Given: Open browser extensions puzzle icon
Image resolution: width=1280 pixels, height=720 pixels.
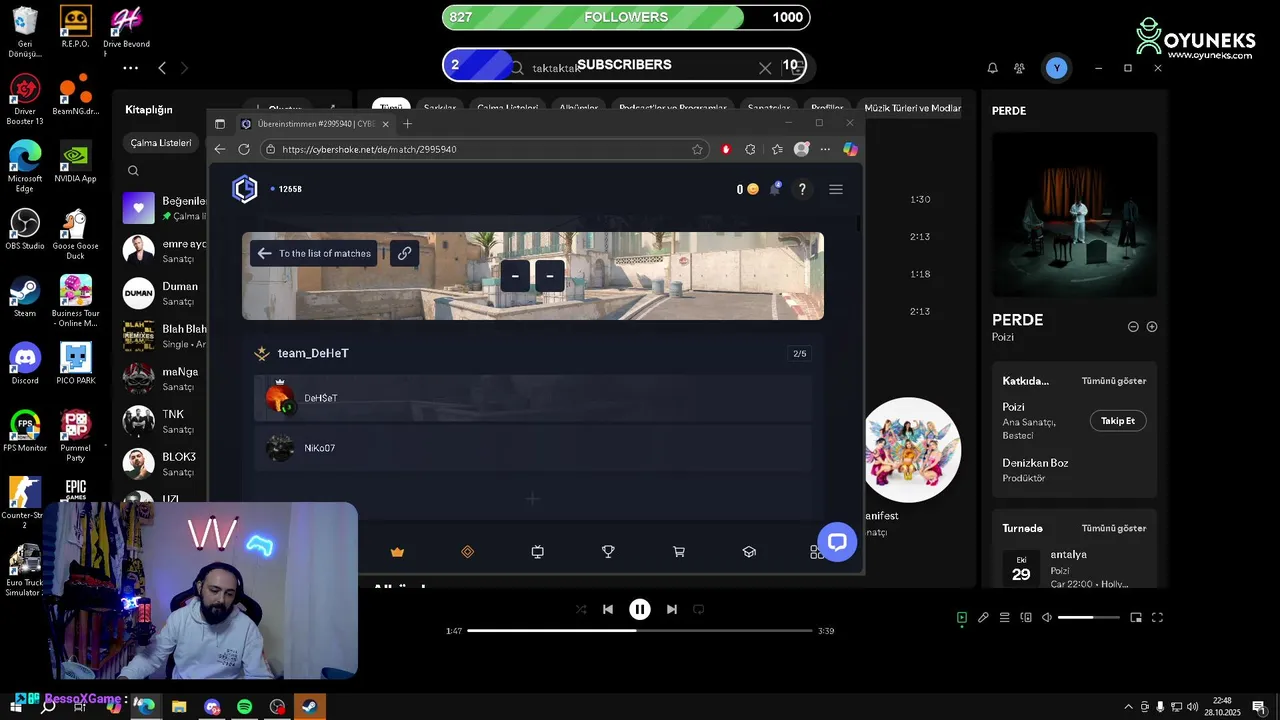Looking at the screenshot, I should click(751, 149).
